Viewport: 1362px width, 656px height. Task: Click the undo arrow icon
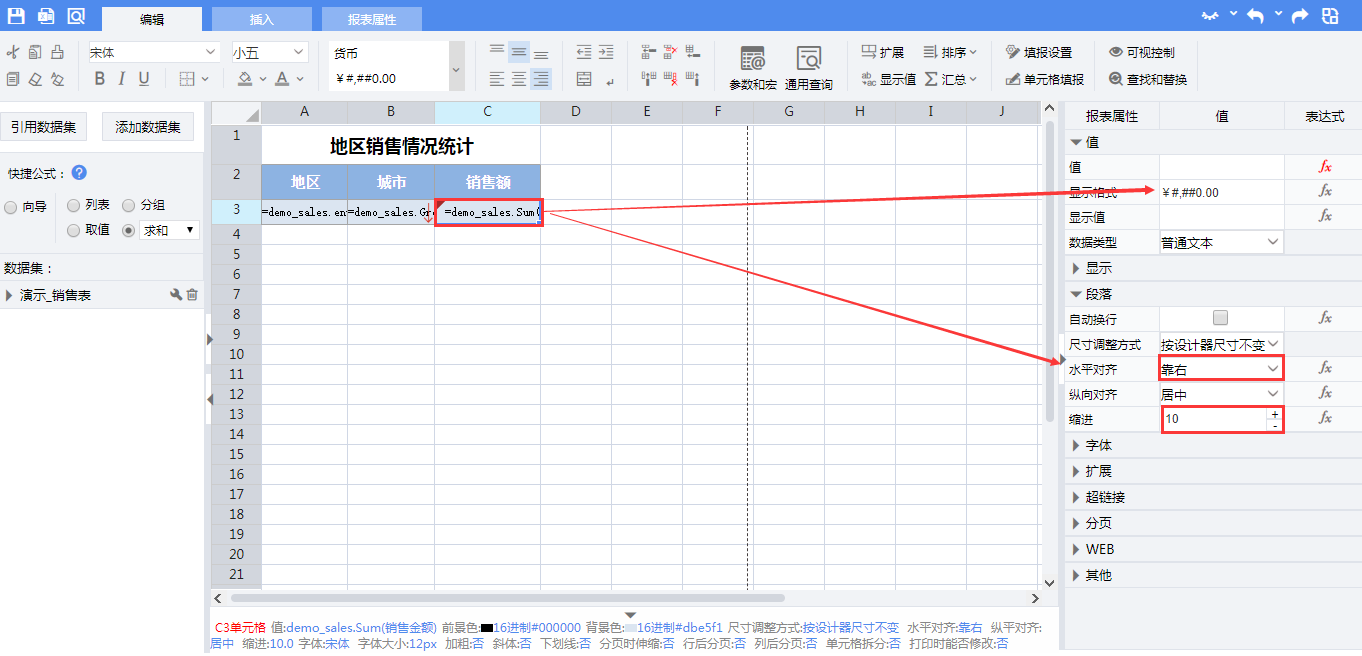1255,16
